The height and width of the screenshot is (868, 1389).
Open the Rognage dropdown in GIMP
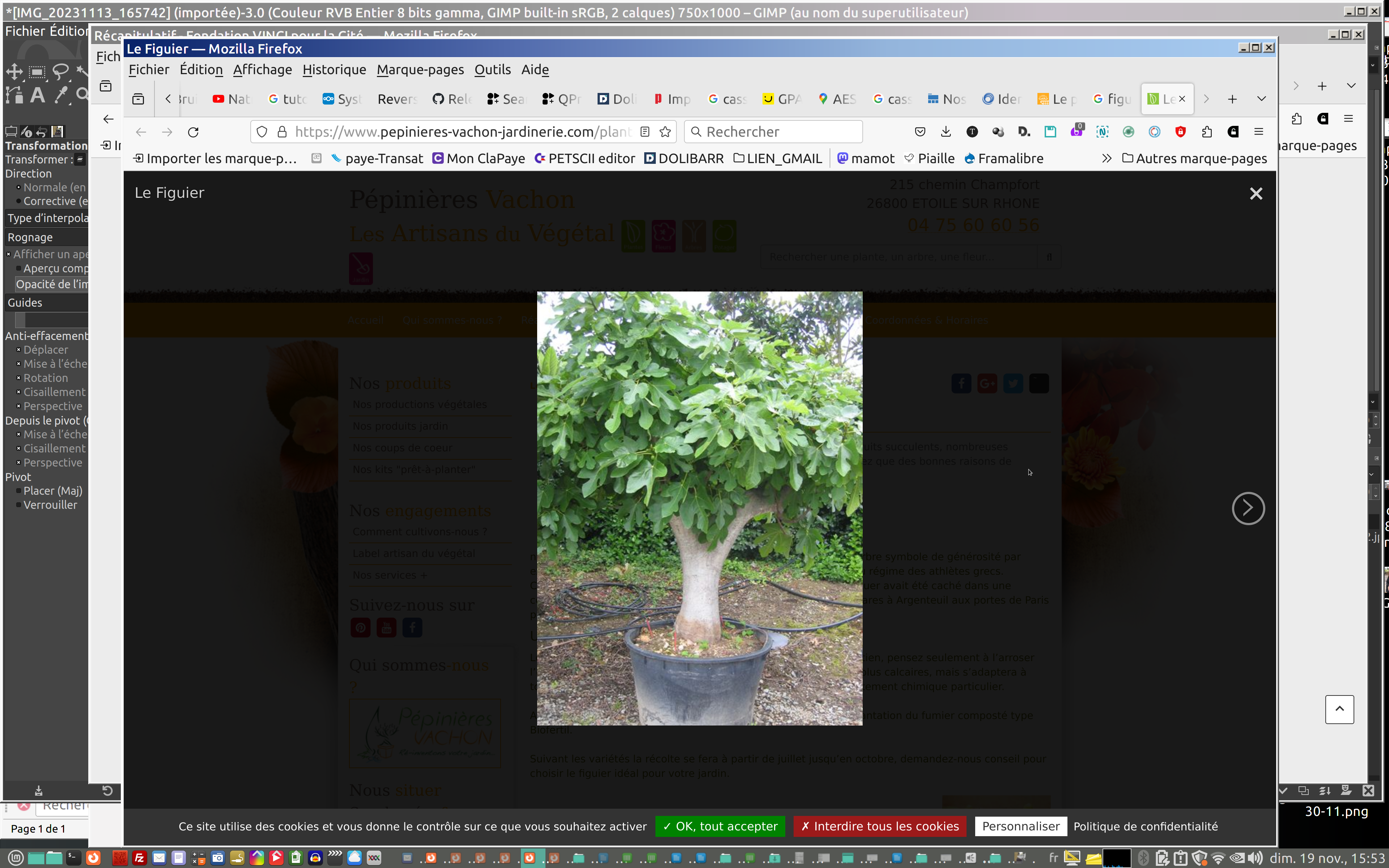46,238
